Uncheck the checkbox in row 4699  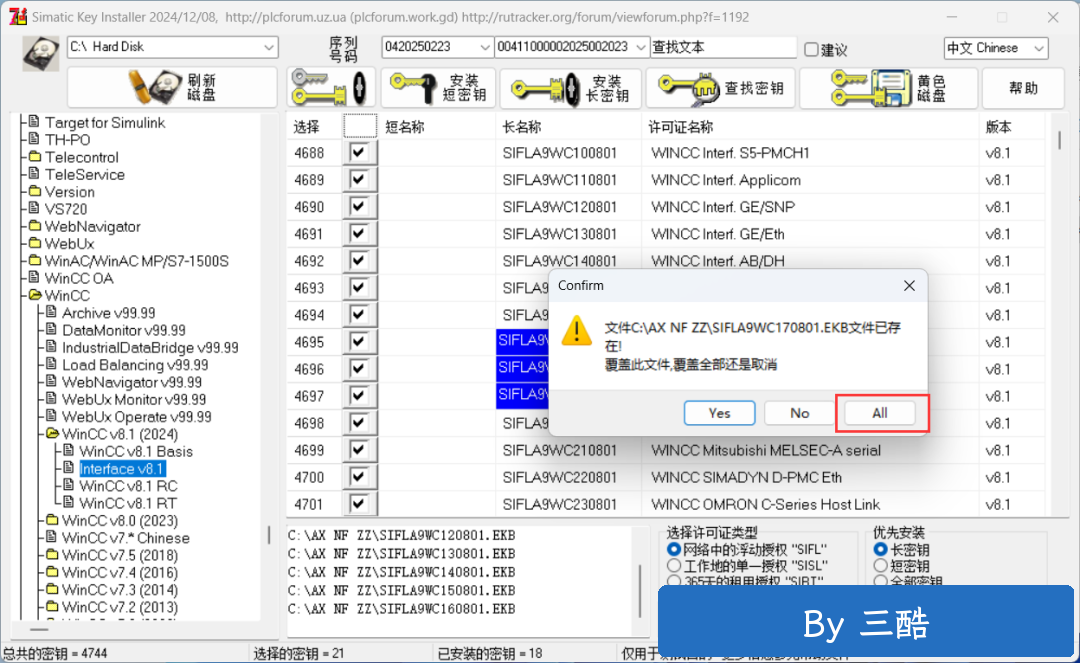(358, 450)
